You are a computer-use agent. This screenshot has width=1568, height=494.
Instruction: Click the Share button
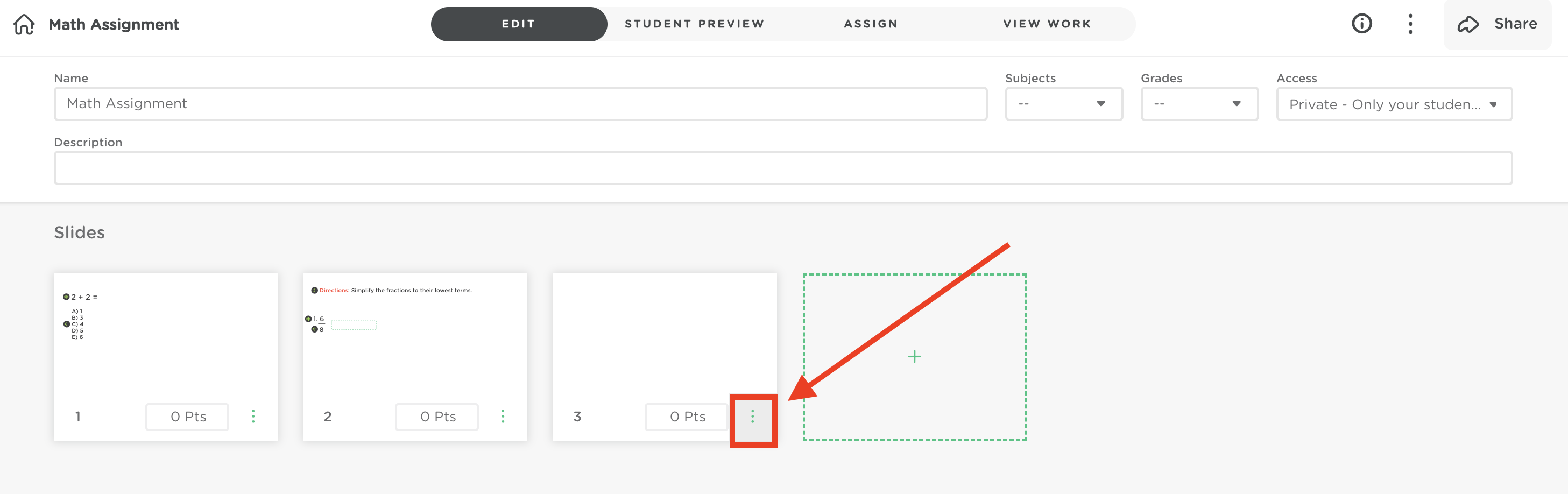1497,24
